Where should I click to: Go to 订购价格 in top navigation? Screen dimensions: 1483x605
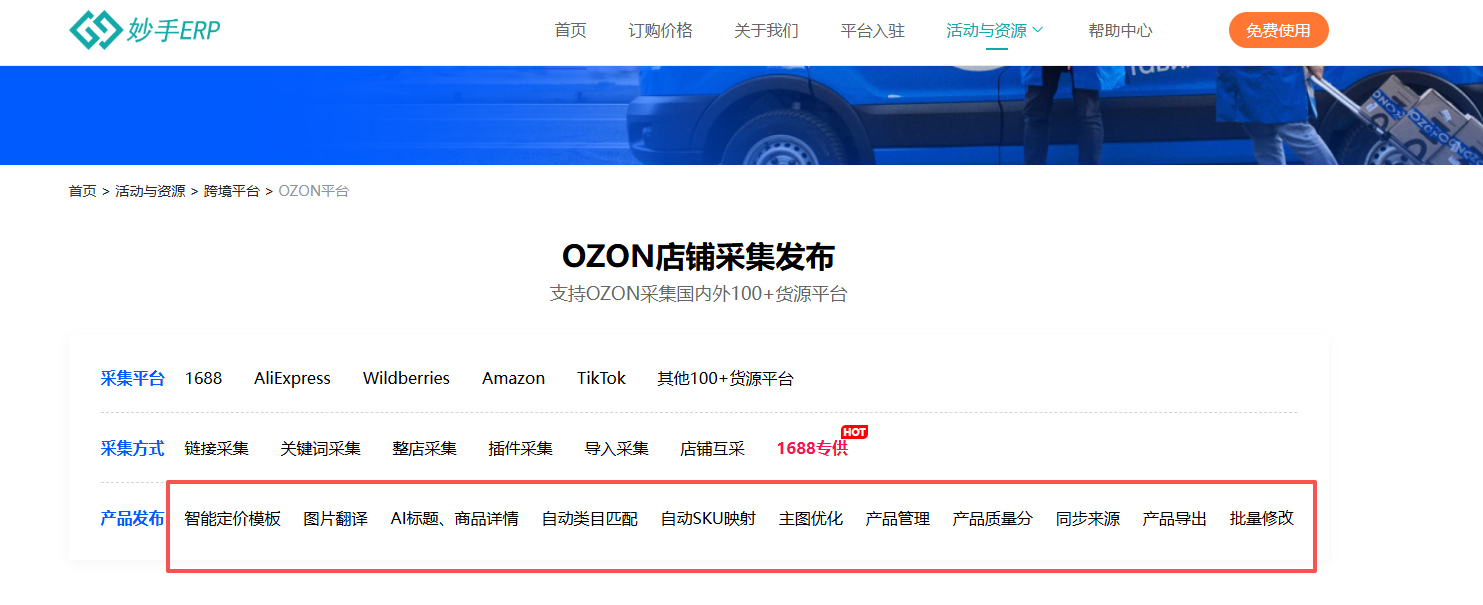tap(660, 31)
